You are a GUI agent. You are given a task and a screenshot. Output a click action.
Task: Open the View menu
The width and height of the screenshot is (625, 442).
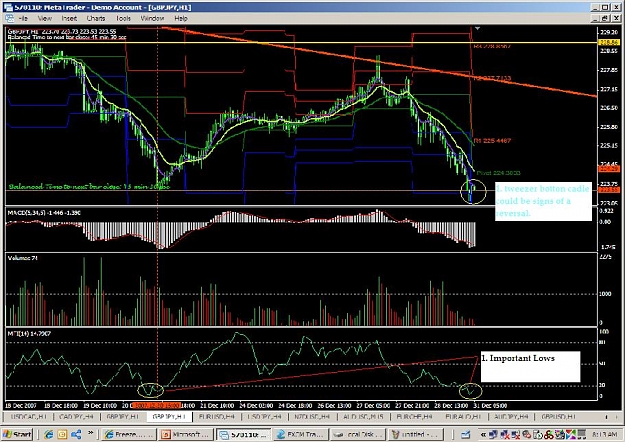[45, 18]
